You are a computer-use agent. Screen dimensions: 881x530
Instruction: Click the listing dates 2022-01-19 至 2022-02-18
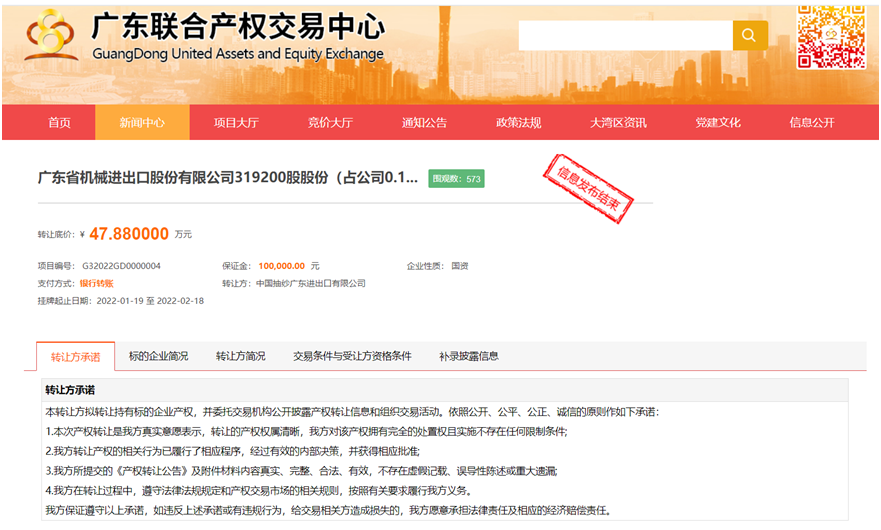(x=150, y=301)
